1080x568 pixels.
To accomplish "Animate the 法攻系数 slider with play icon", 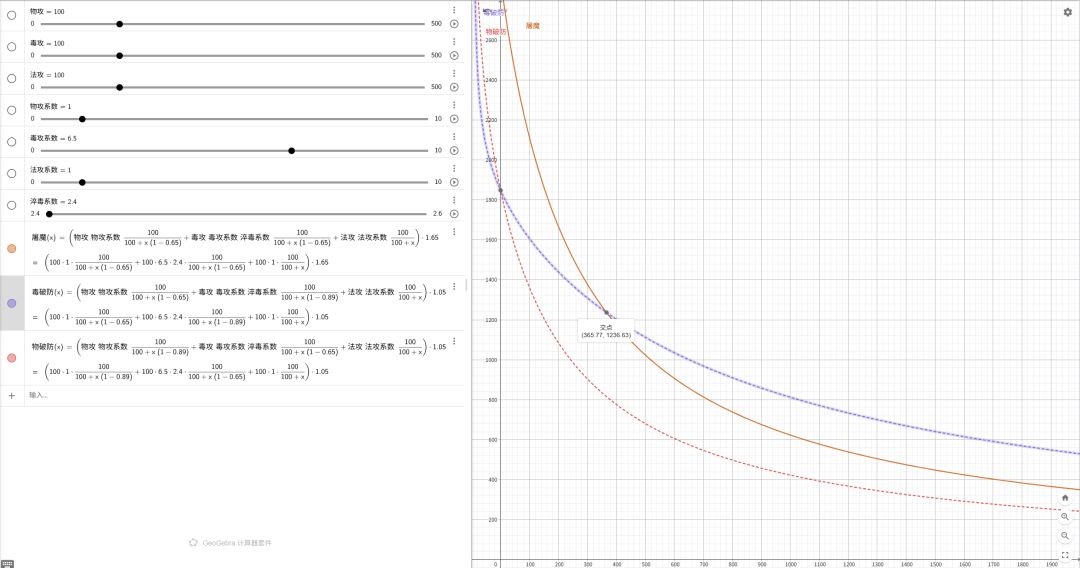I will (x=454, y=182).
